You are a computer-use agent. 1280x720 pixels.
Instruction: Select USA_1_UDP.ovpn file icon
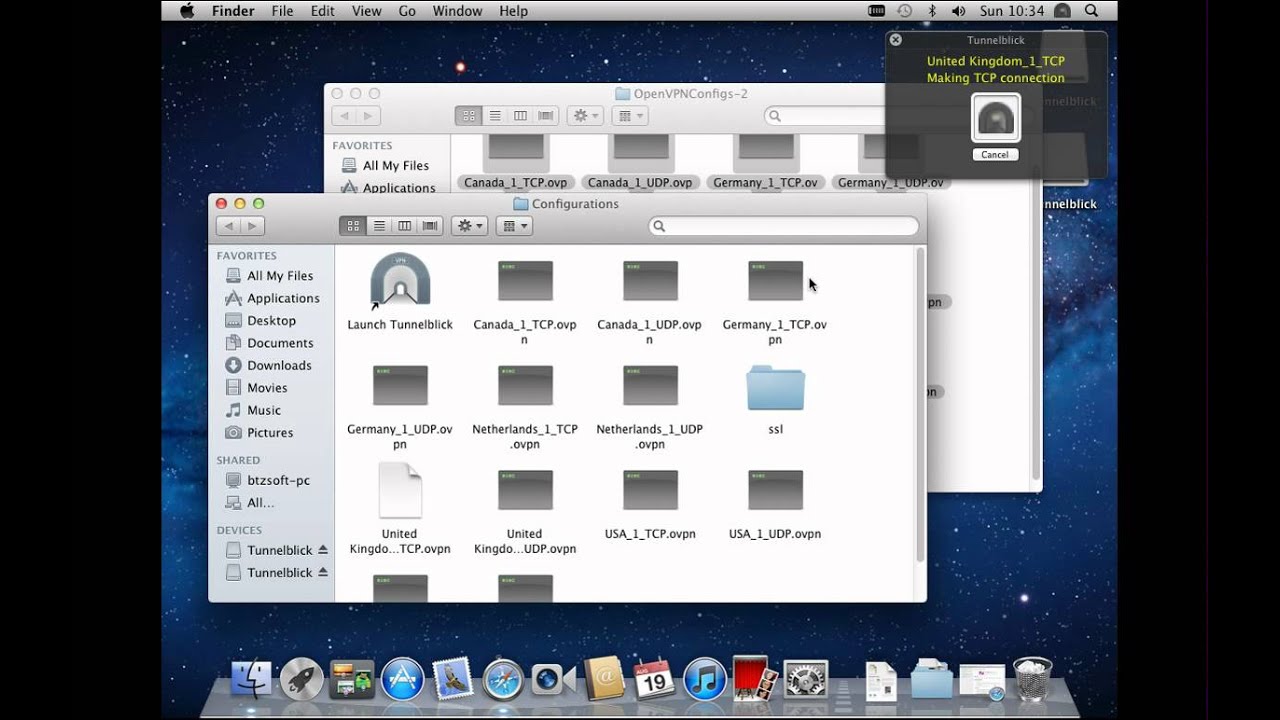[775, 490]
